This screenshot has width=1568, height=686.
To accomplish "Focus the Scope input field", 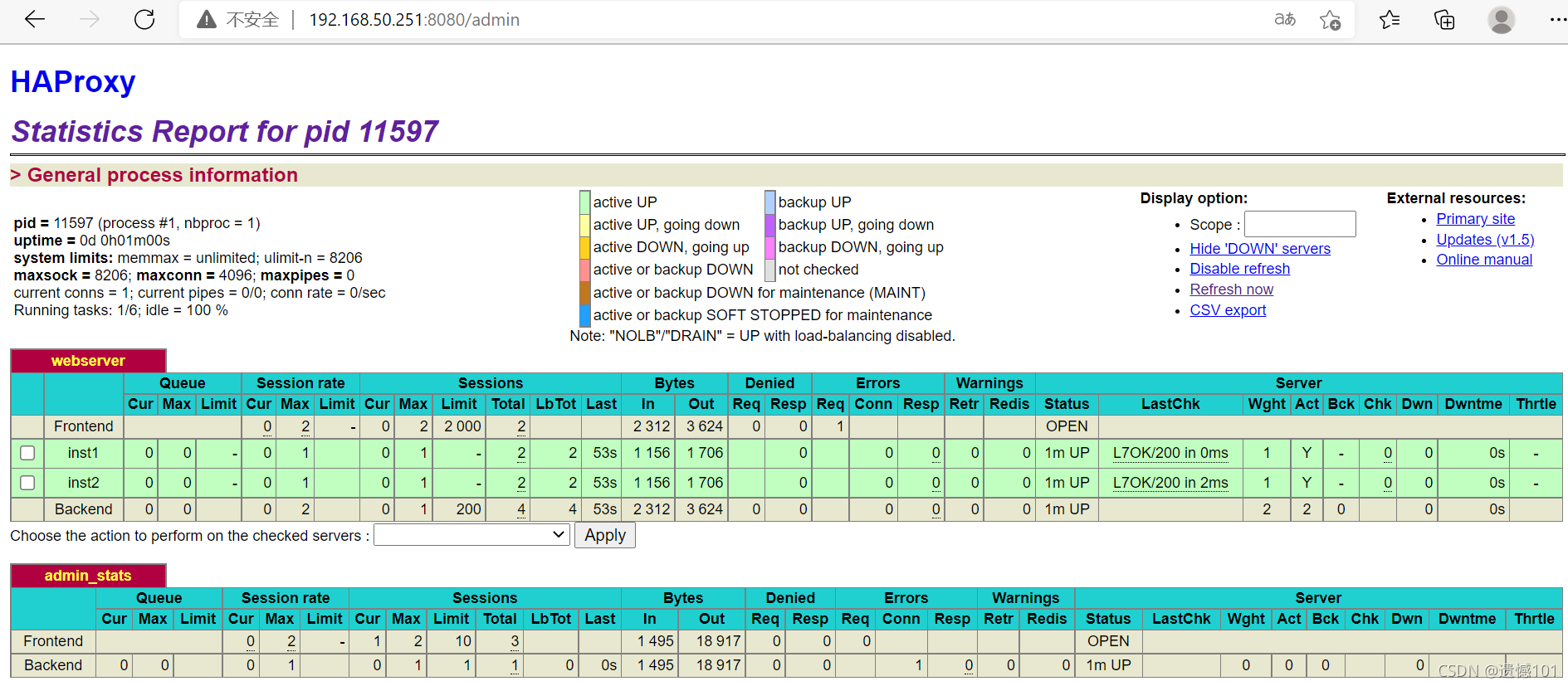I will coord(1300,224).
